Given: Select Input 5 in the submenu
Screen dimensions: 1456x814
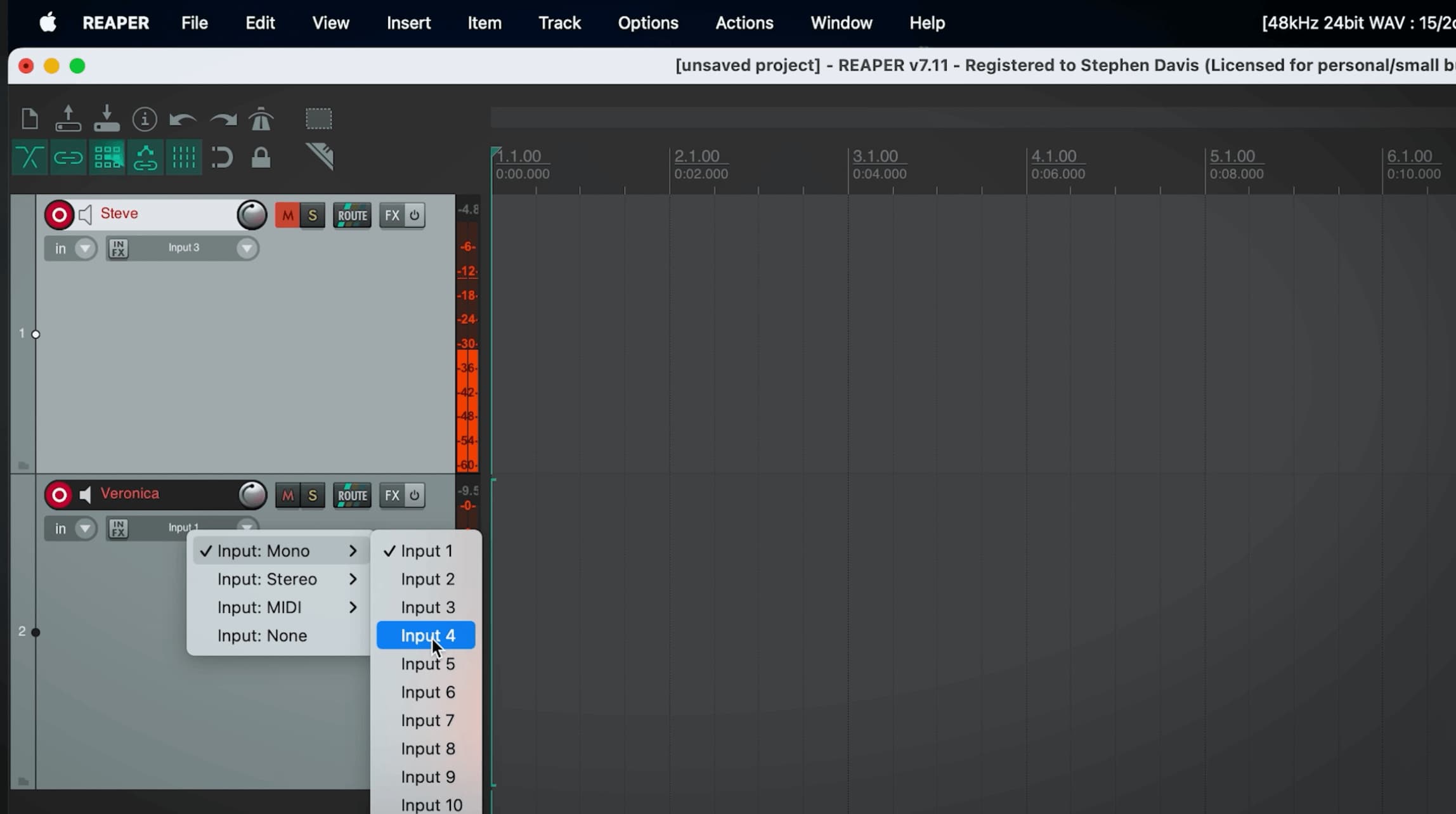Looking at the screenshot, I should coord(426,664).
